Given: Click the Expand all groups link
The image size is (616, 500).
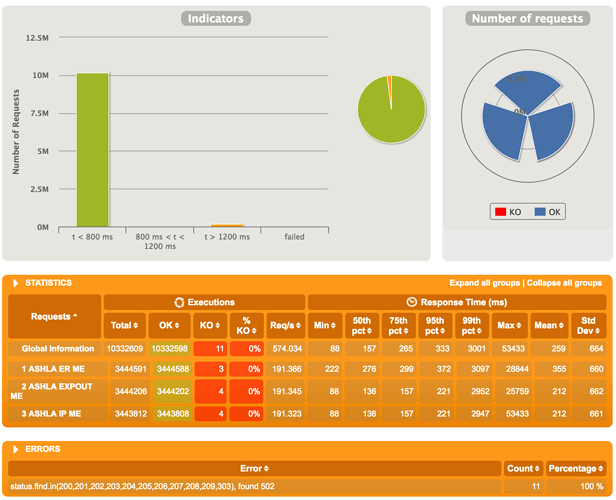Looking at the screenshot, I should [484, 283].
